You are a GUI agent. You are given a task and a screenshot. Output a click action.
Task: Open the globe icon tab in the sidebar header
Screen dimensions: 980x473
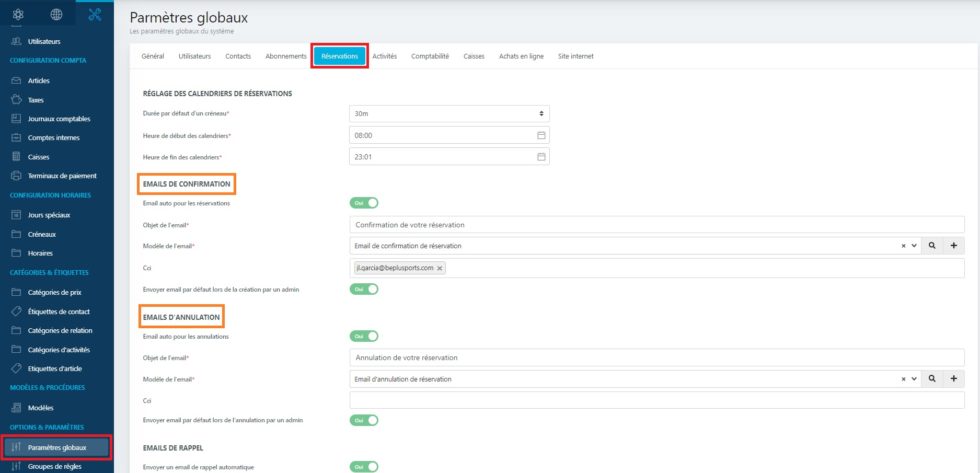point(56,14)
